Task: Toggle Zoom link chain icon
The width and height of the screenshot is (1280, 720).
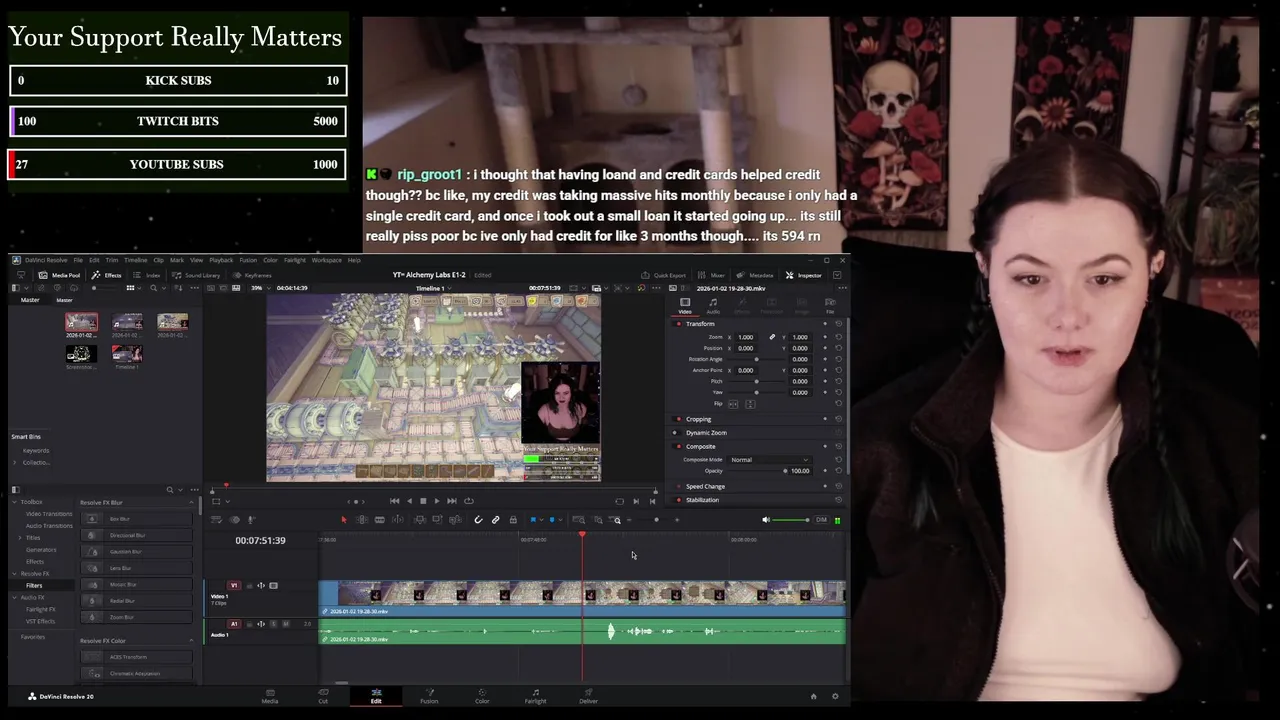Action: [772, 337]
